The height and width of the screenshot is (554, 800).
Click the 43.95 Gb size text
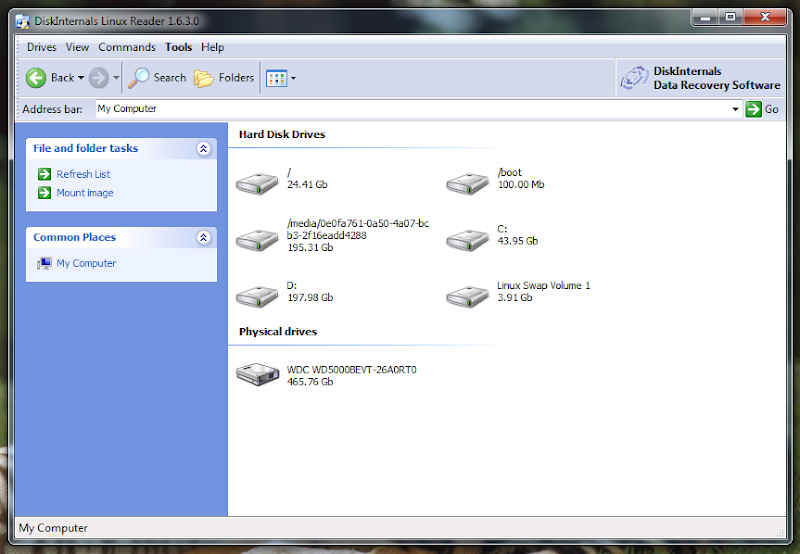[518, 241]
